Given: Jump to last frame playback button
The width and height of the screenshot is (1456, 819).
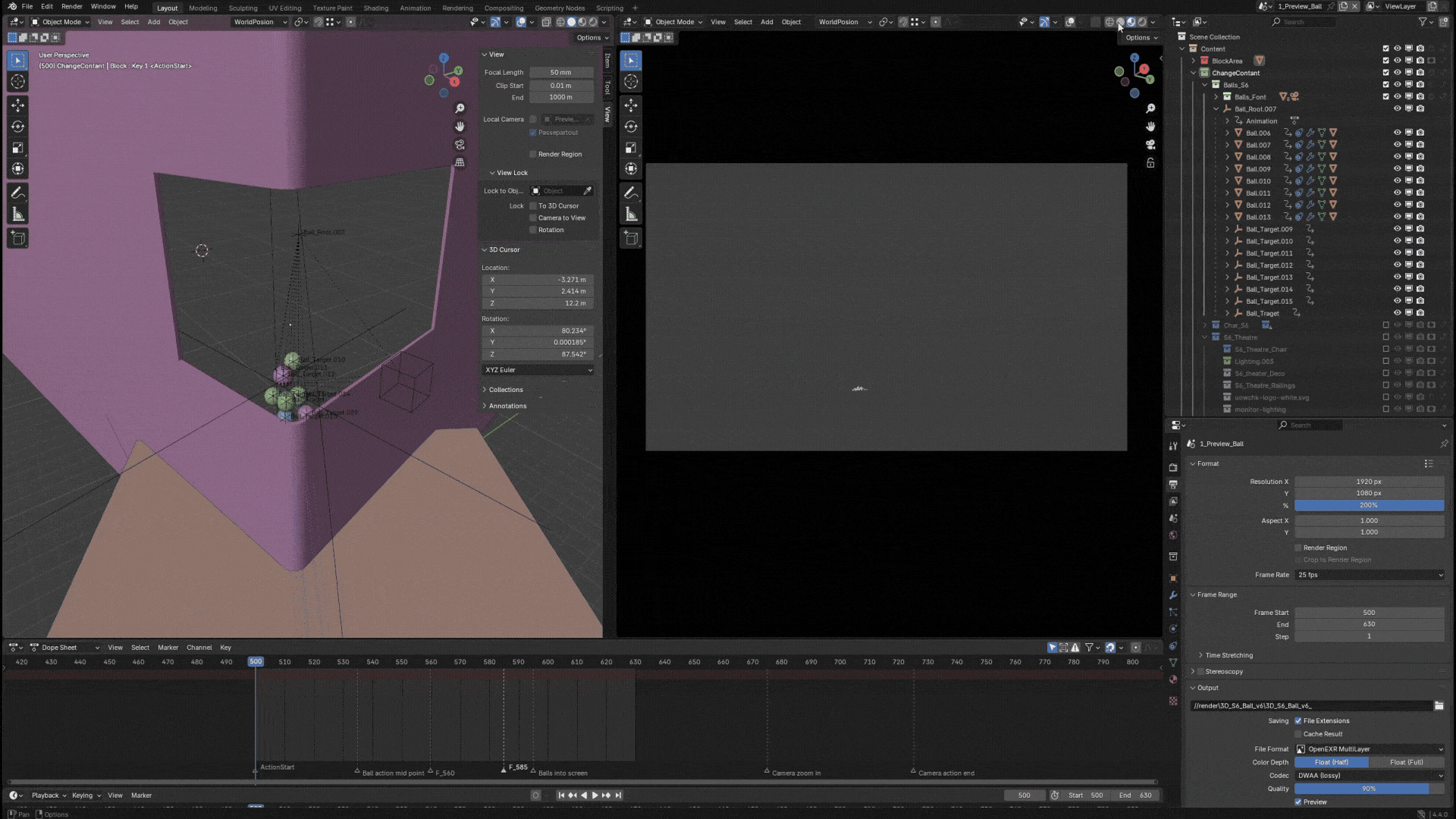Looking at the screenshot, I should (x=619, y=795).
